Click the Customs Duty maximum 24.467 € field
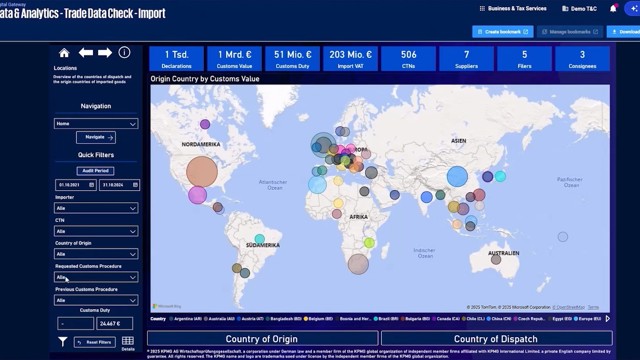The image size is (640, 360). coord(114,323)
